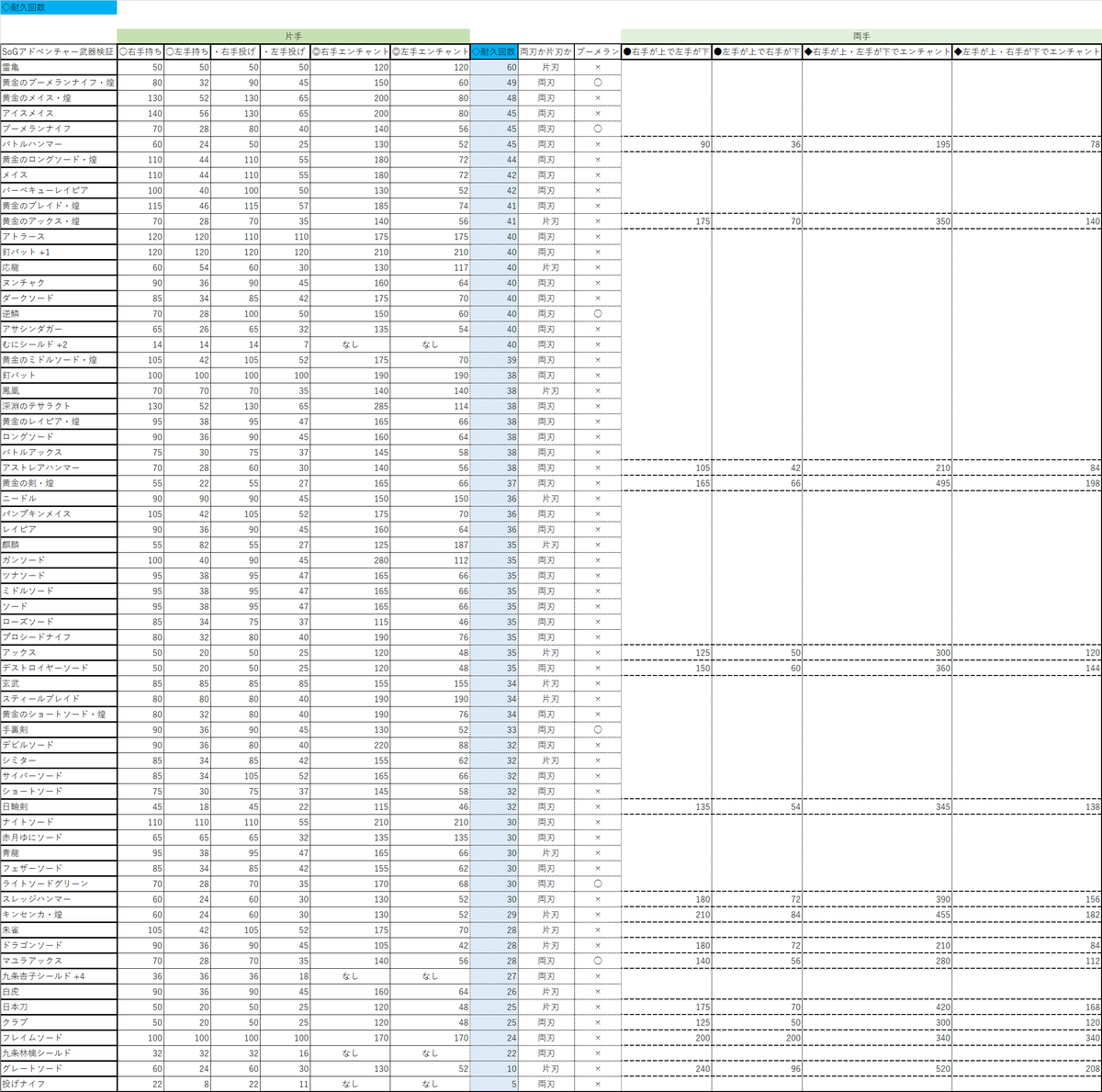Click the 'デストロイヤーソード' weapon cell

pyautogui.click(x=59, y=668)
